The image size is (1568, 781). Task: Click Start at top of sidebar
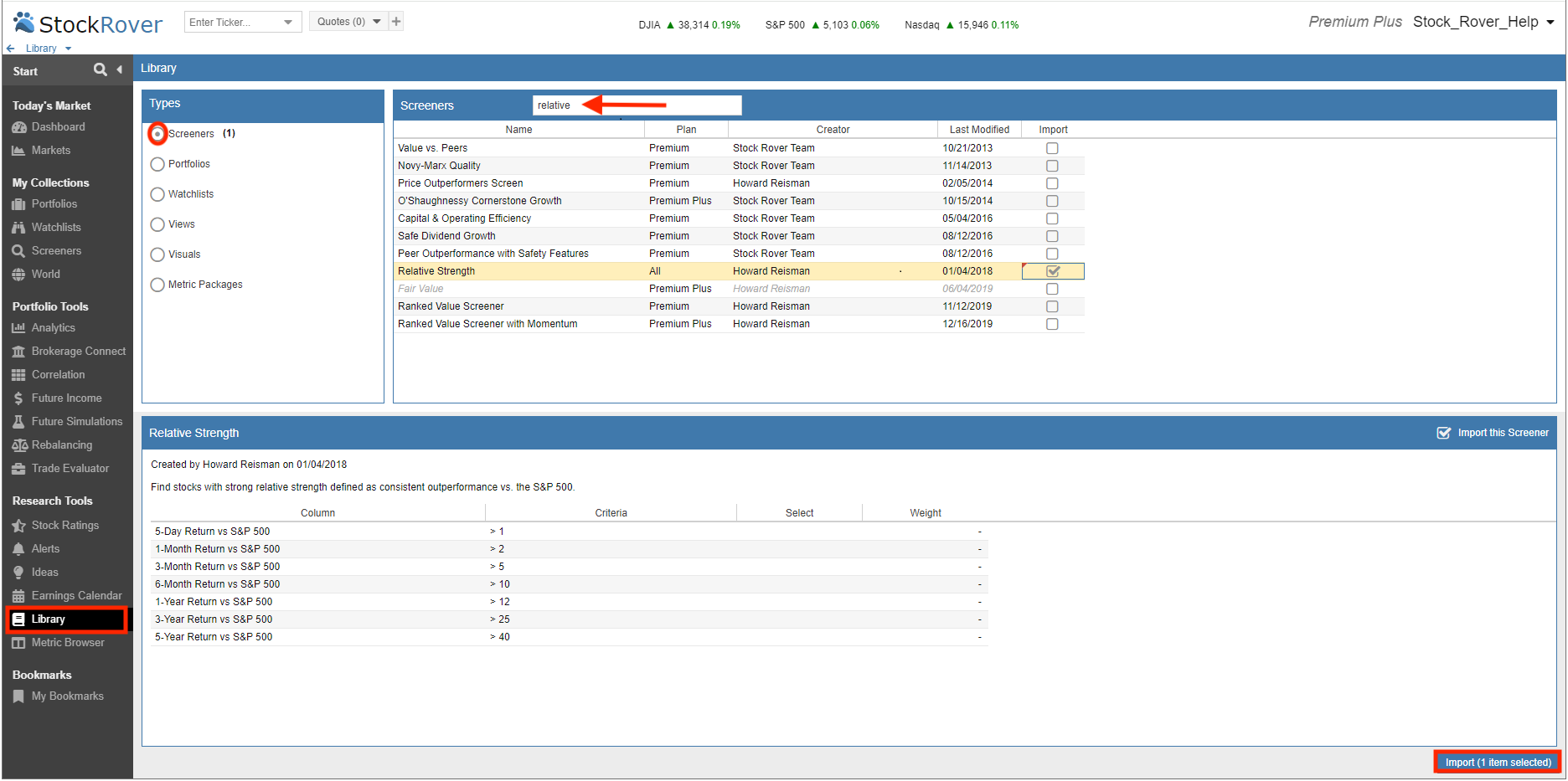coord(25,71)
